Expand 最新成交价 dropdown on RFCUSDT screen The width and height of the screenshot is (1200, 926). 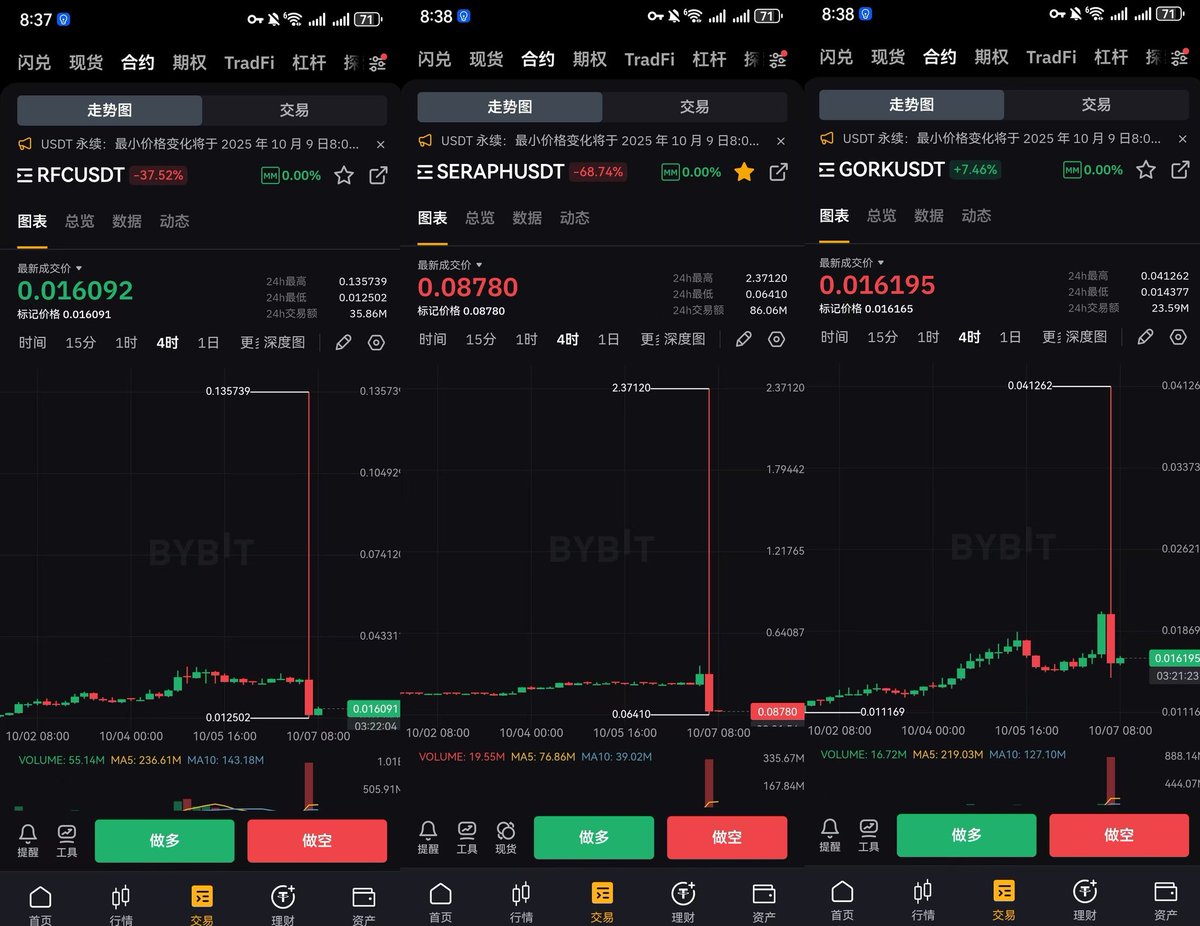(50, 268)
